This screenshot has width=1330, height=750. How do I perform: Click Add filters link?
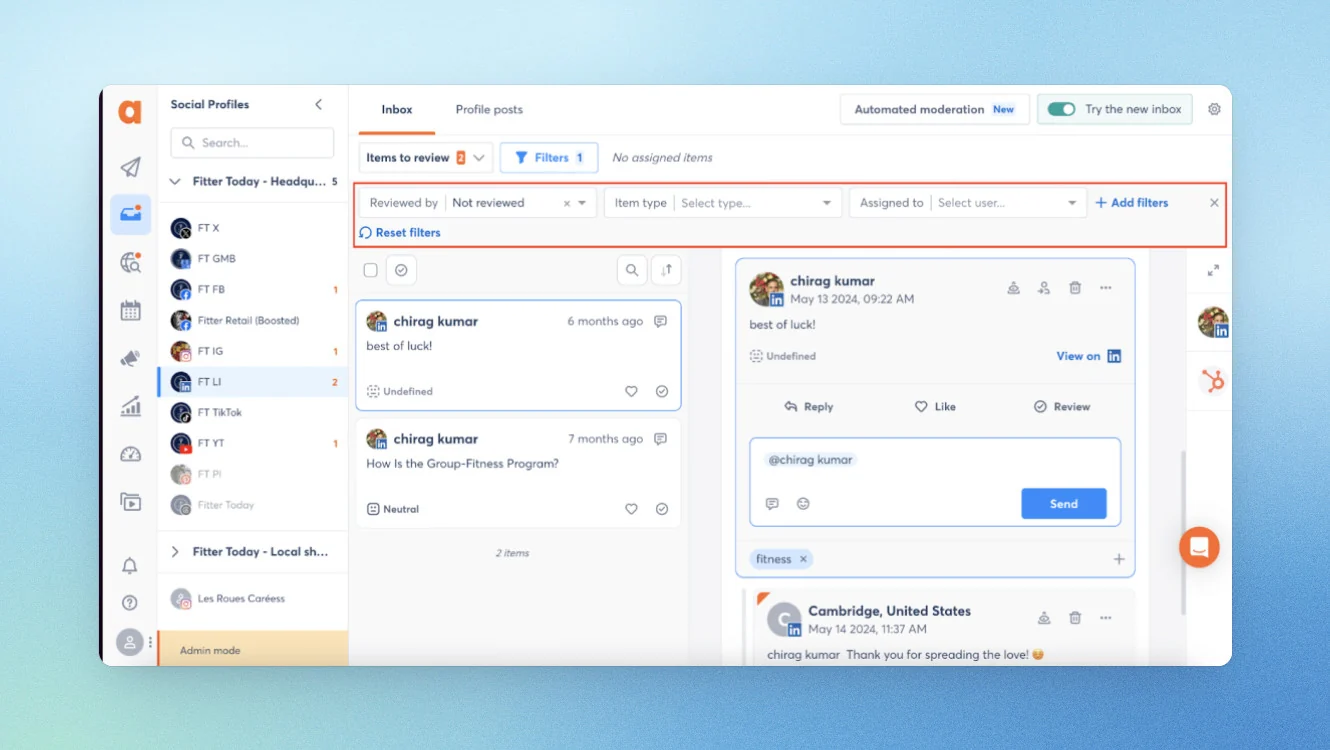click(1132, 203)
